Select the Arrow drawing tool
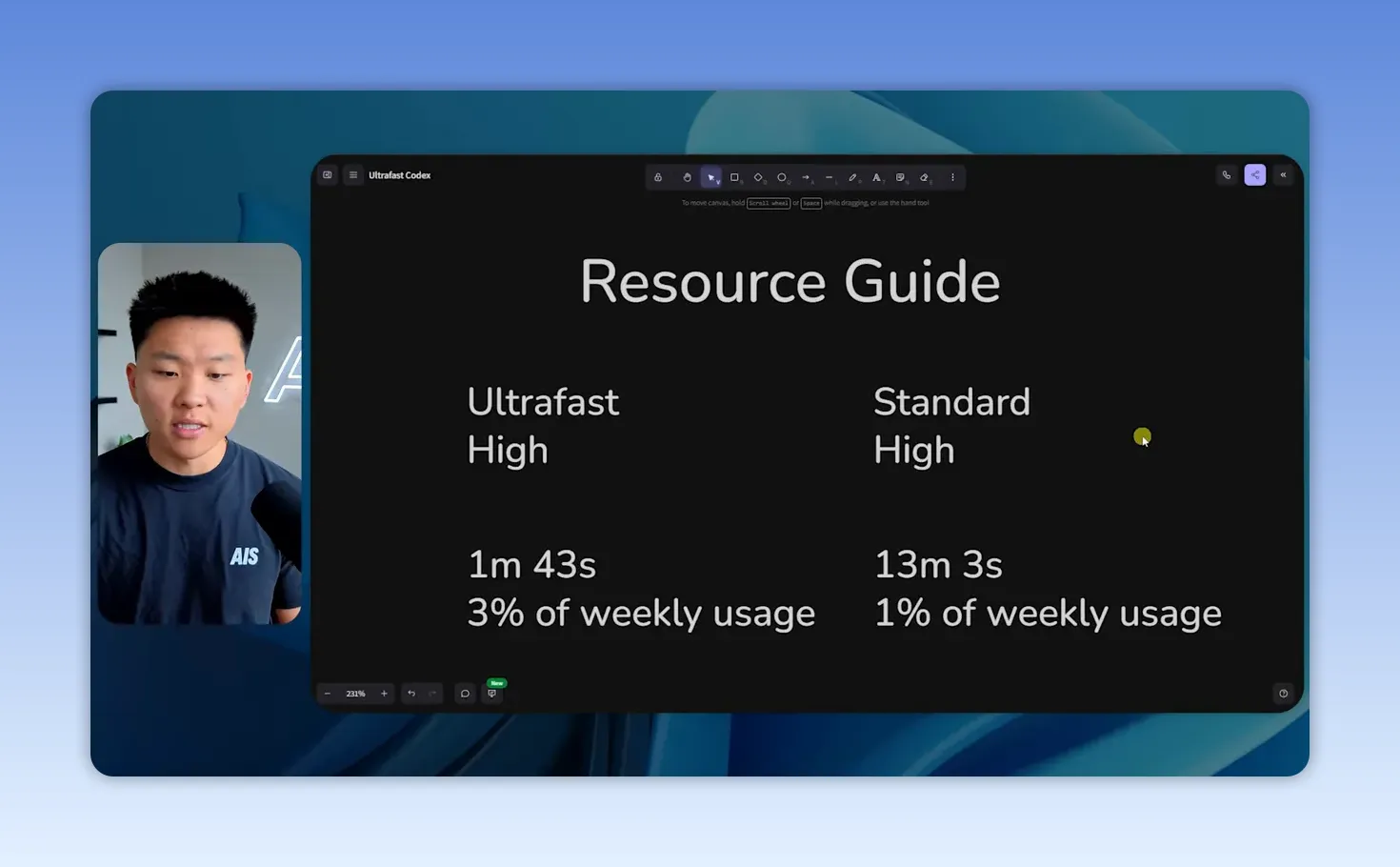Image resolution: width=1400 pixels, height=867 pixels. [806, 177]
